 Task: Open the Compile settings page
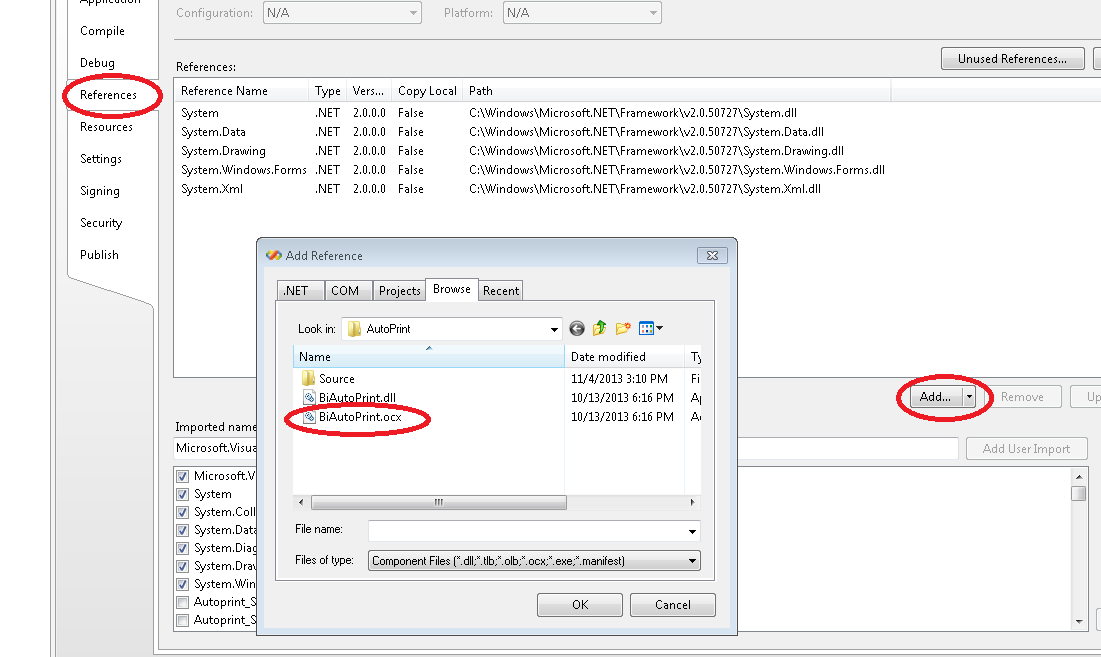(103, 31)
